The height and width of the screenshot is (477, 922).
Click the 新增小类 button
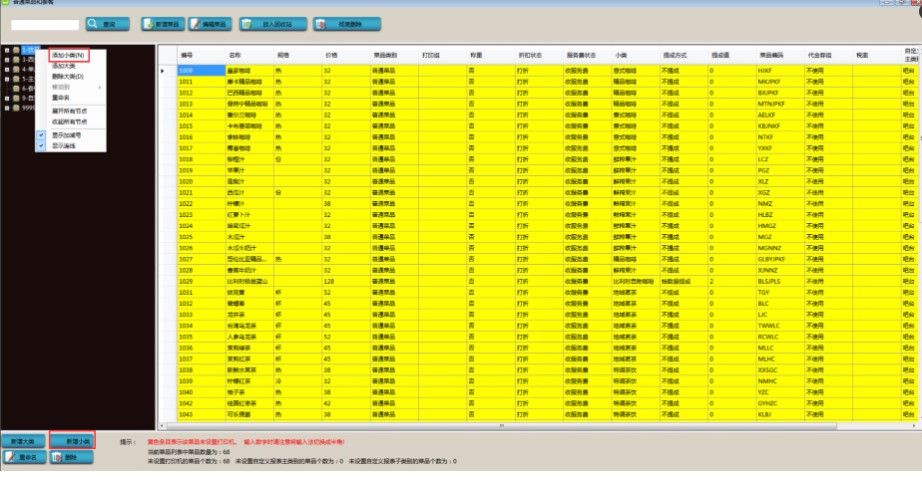[x=72, y=441]
